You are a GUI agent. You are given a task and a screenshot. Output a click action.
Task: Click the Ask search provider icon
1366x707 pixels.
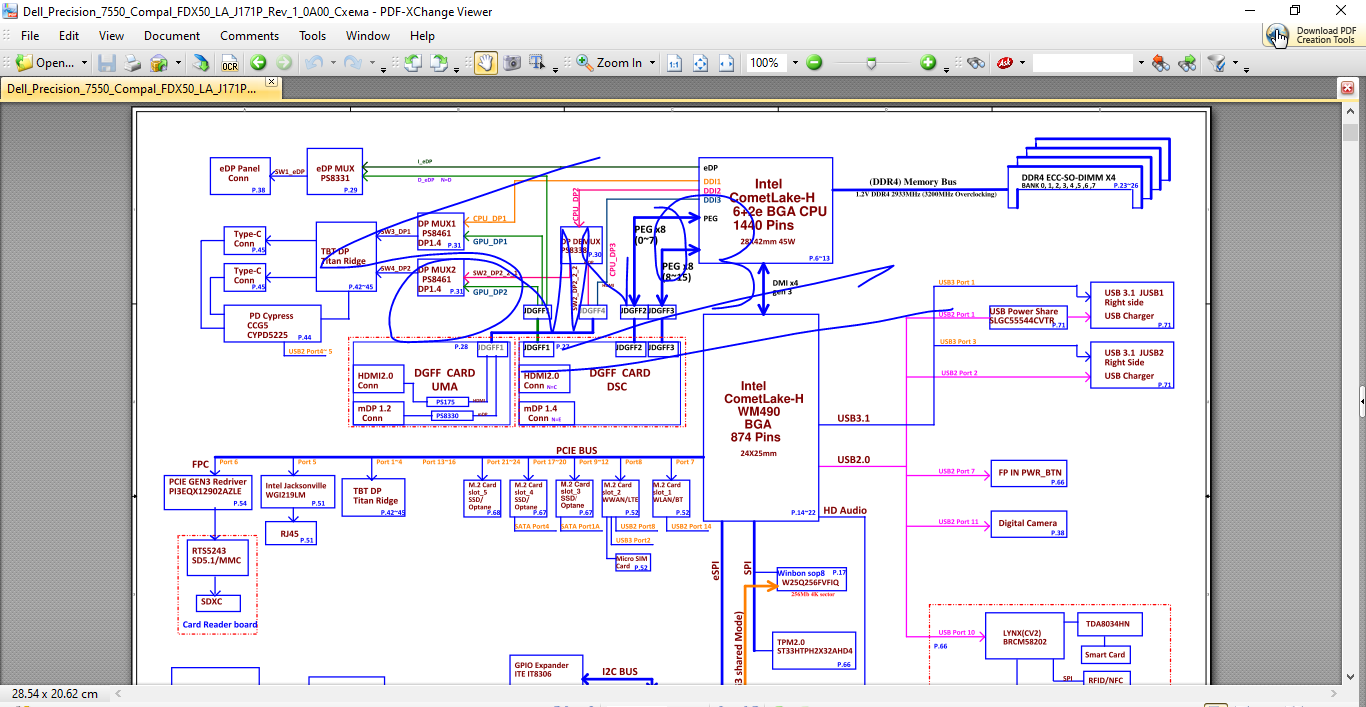(x=1003, y=62)
